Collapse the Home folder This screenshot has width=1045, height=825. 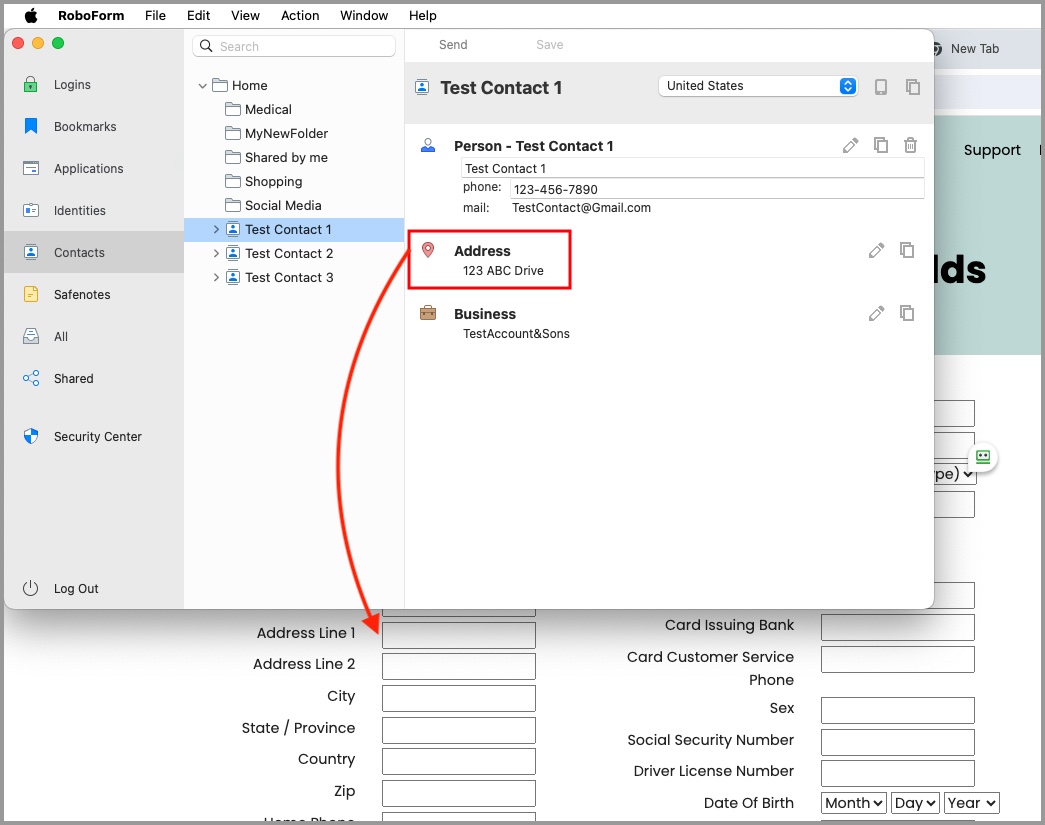[x=203, y=86]
